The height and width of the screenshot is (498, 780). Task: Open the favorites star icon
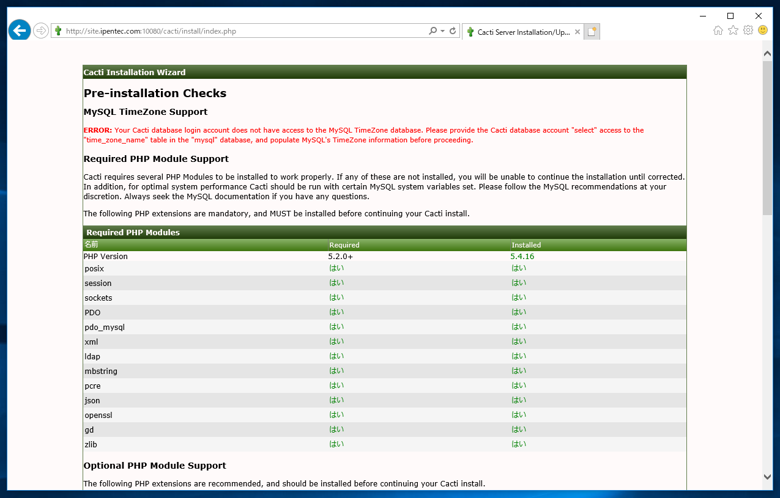pos(733,30)
